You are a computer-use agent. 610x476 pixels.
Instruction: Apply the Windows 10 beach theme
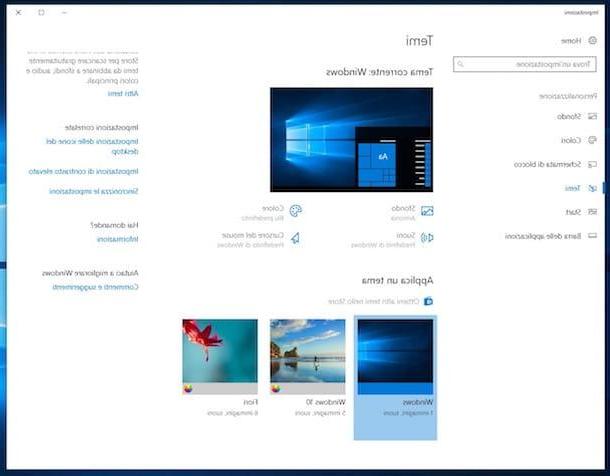tap(307, 357)
